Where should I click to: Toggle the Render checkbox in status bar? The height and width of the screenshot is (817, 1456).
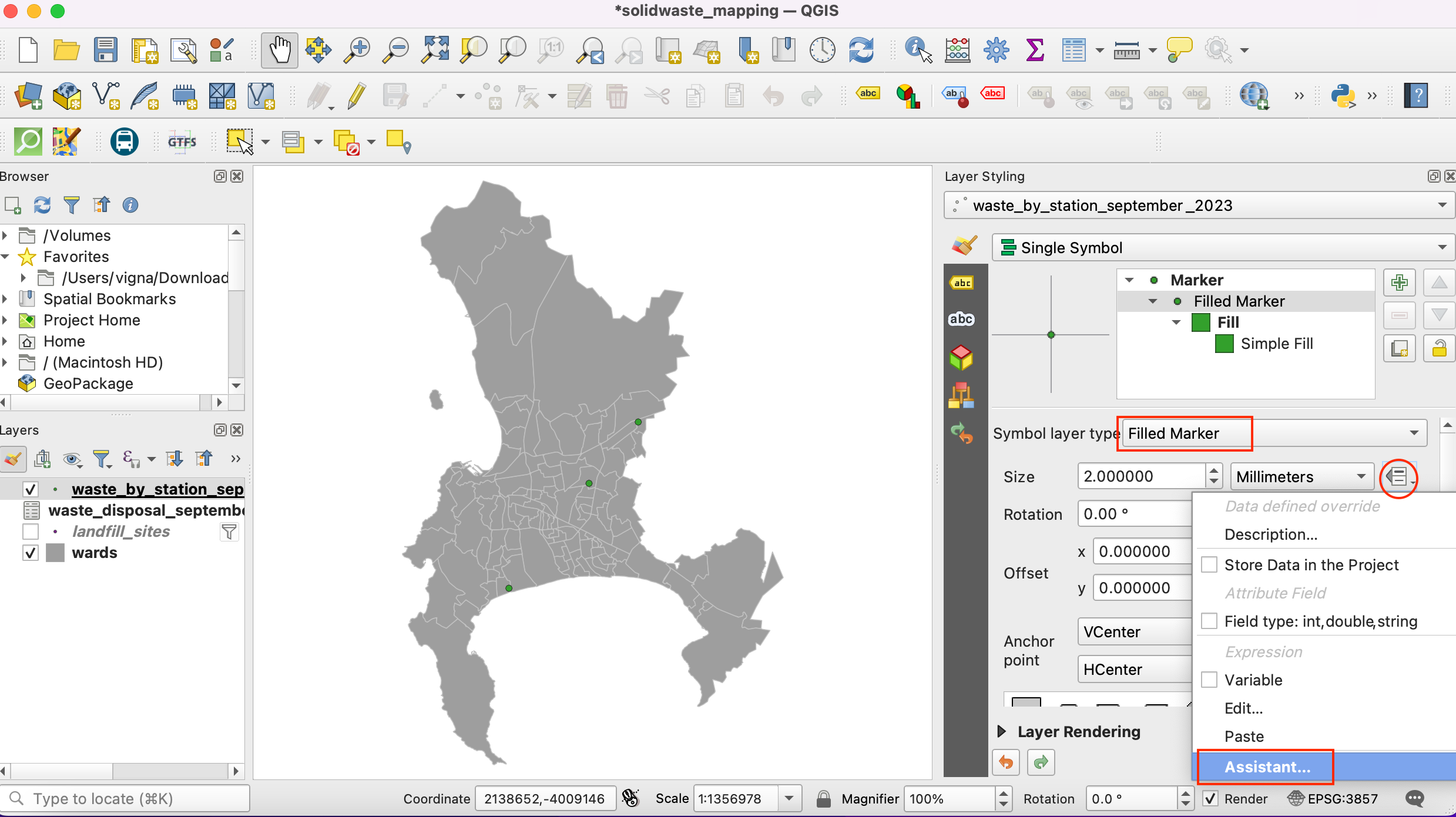1210,799
